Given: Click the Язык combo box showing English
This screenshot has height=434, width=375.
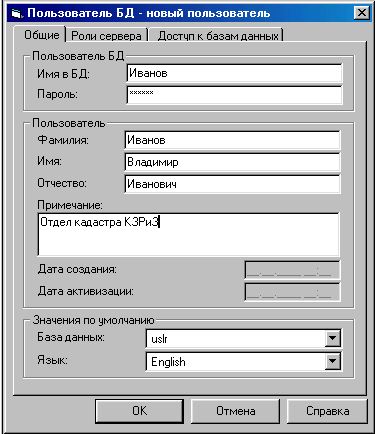Looking at the screenshot, I should tap(243, 361).
